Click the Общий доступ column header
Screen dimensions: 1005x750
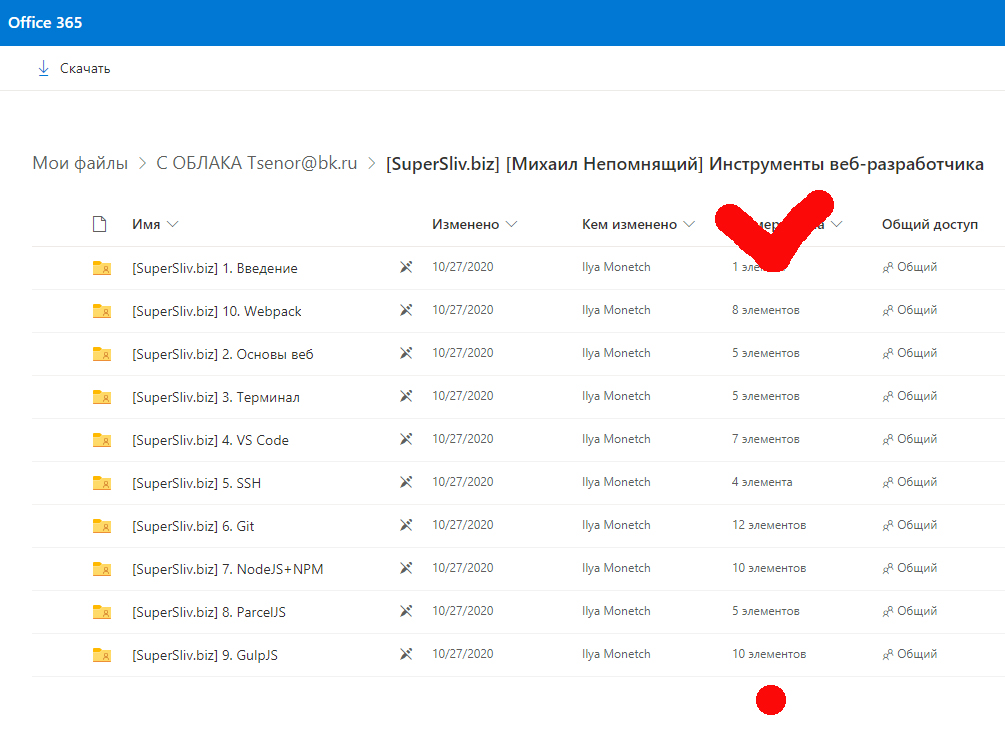pyautogui.click(x=929, y=224)
